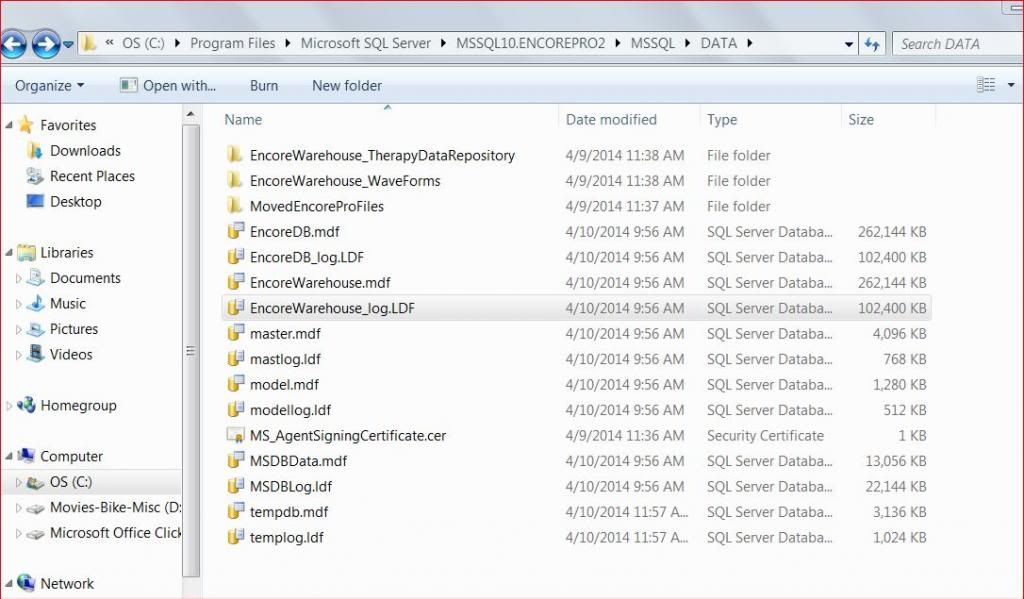Screen dimensions: 1024x599
Task: Select EncoreDB_log.LDF file
Action: point(306,257)
